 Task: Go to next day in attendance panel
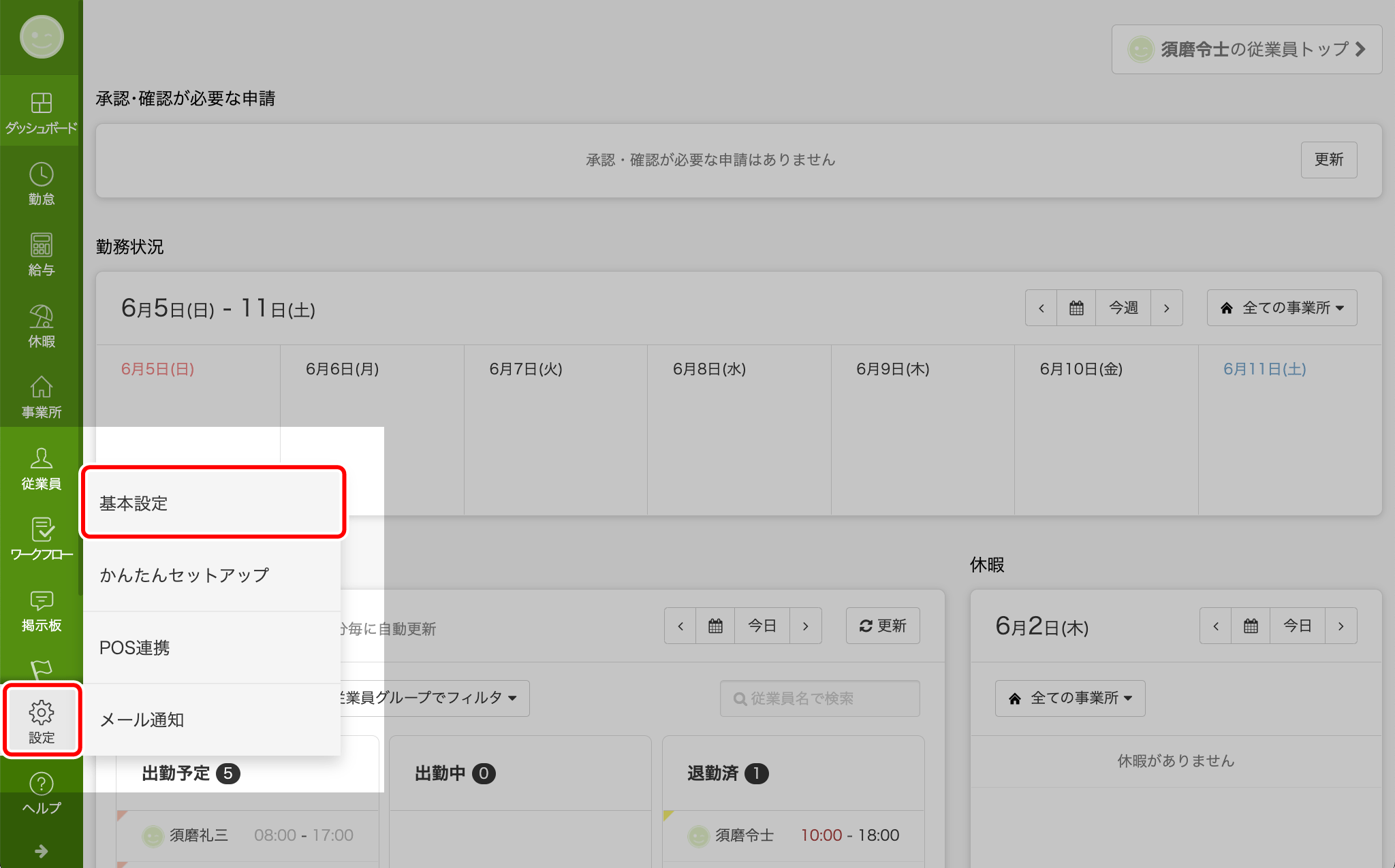click(806, 626)
